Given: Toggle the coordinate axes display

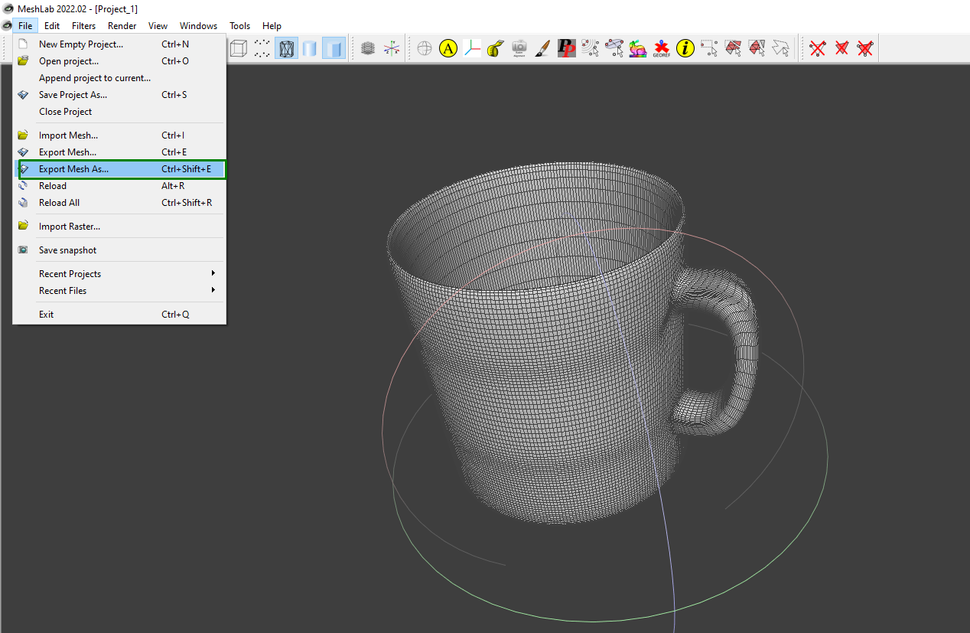Looking at the screenshot, I should (472, 47).
